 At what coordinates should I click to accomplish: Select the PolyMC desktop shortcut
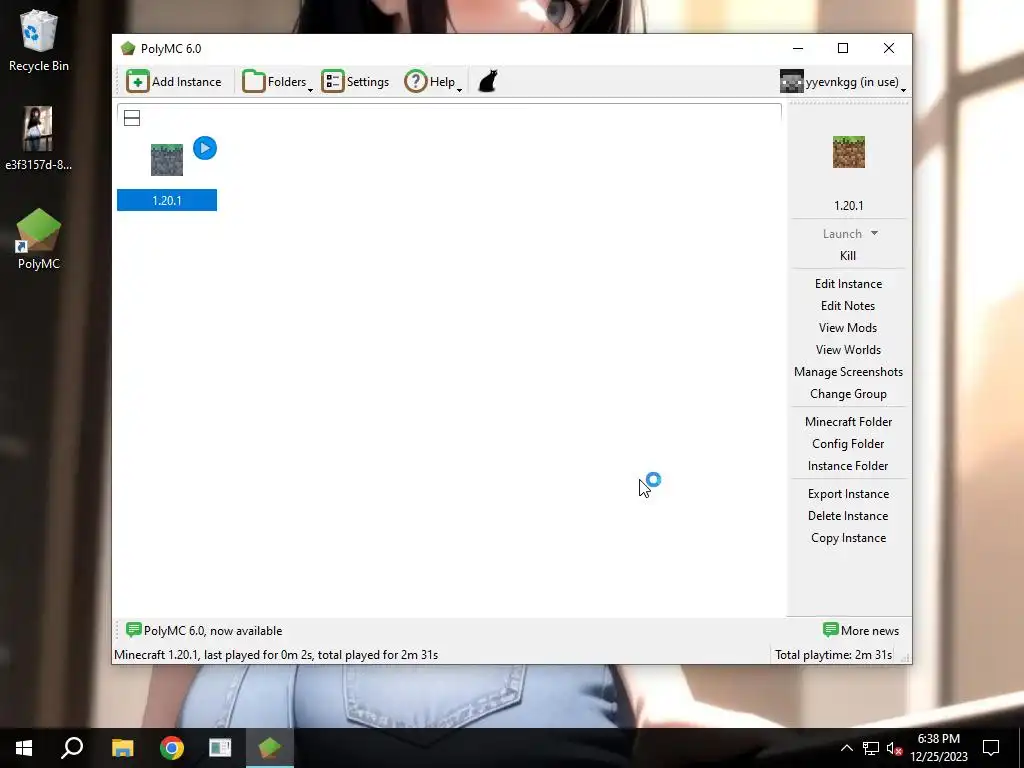coord(39,239)
